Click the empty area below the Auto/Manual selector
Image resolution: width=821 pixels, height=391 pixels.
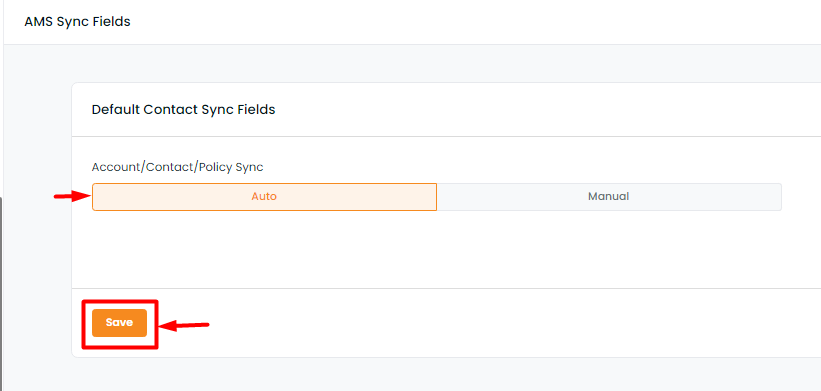446,249
